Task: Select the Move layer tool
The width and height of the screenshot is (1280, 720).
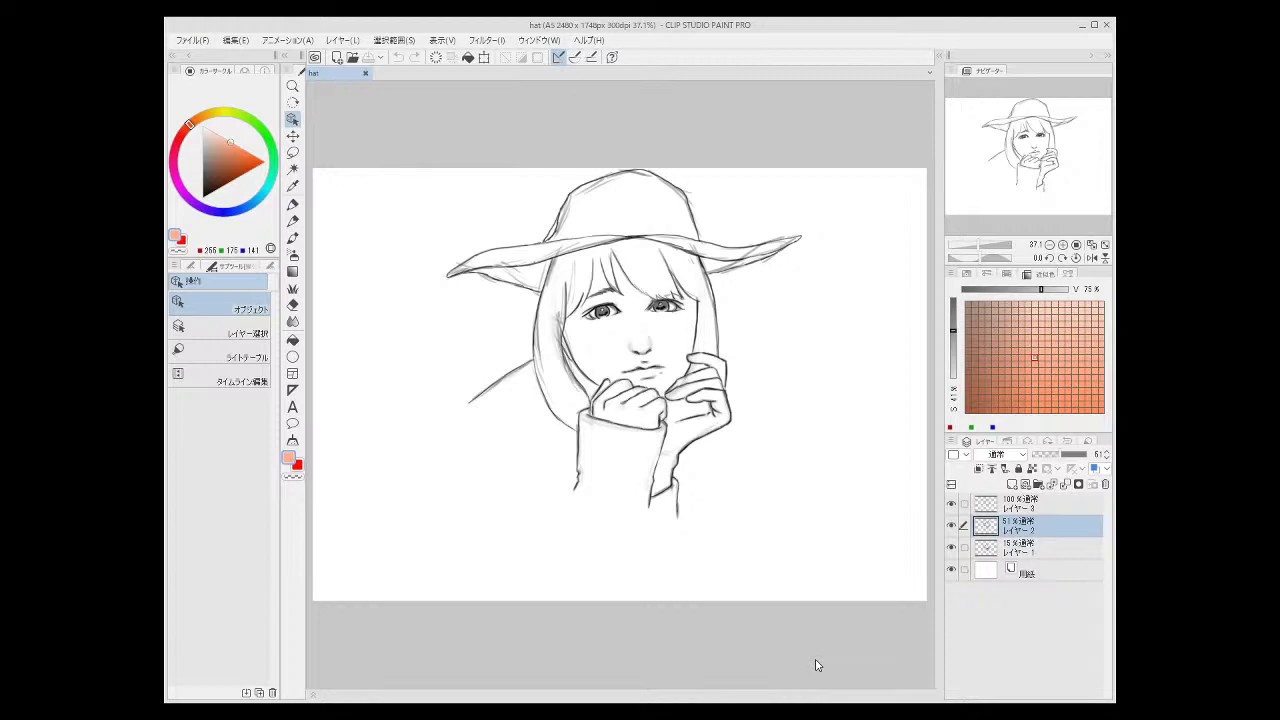Action: [x=293, y=136]
